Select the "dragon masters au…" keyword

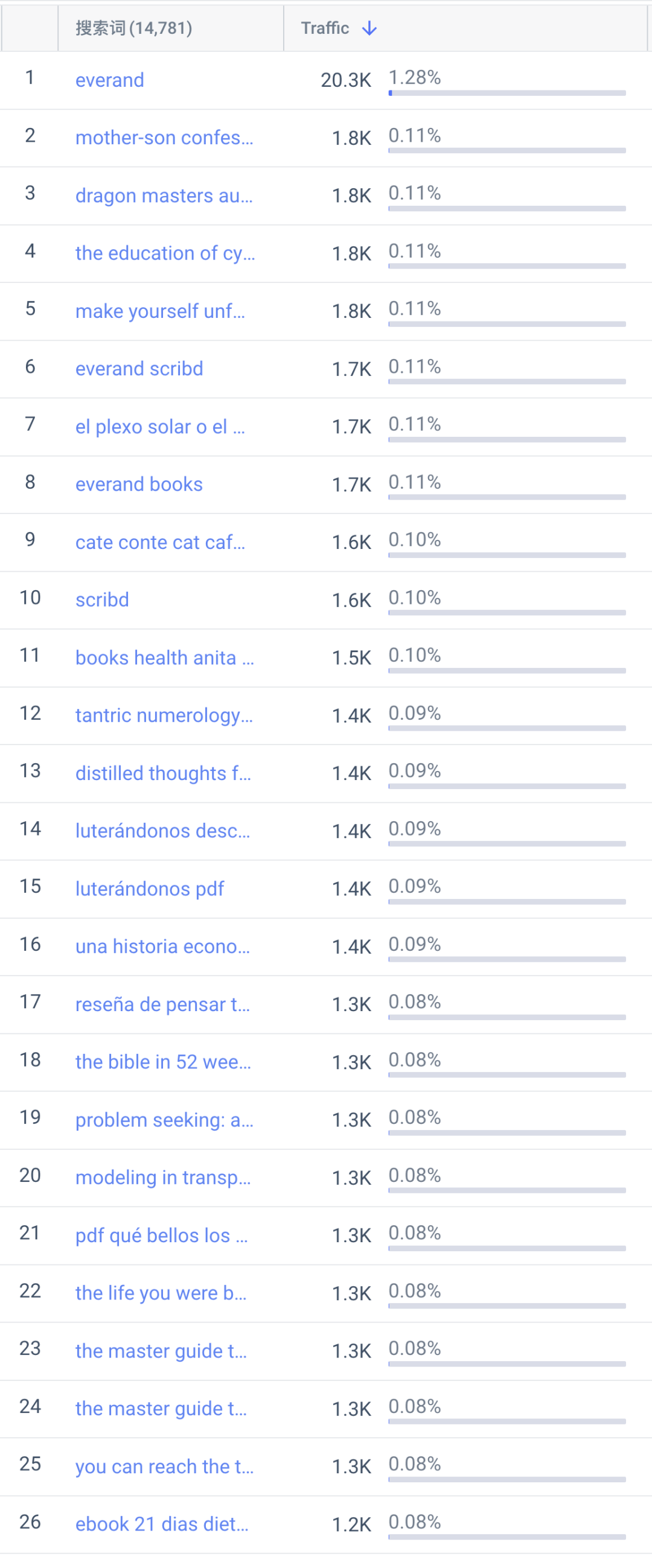point(164,196)
